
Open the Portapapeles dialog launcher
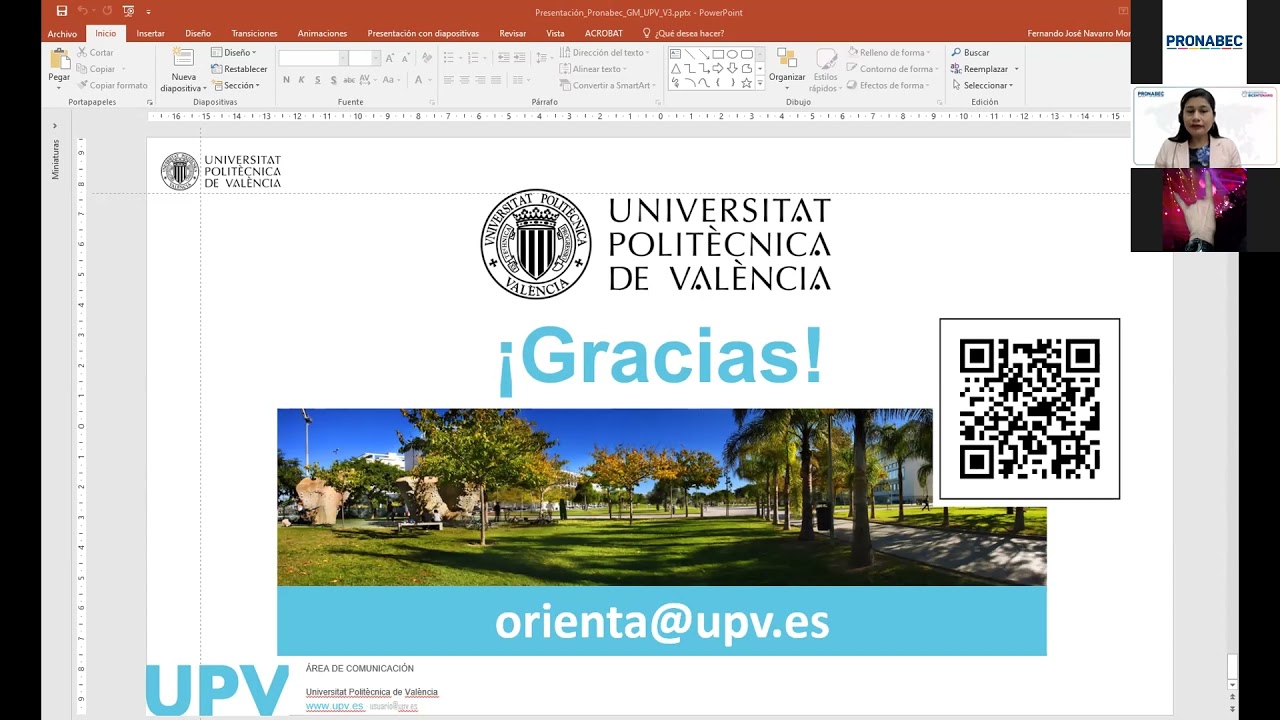(151, 102)
